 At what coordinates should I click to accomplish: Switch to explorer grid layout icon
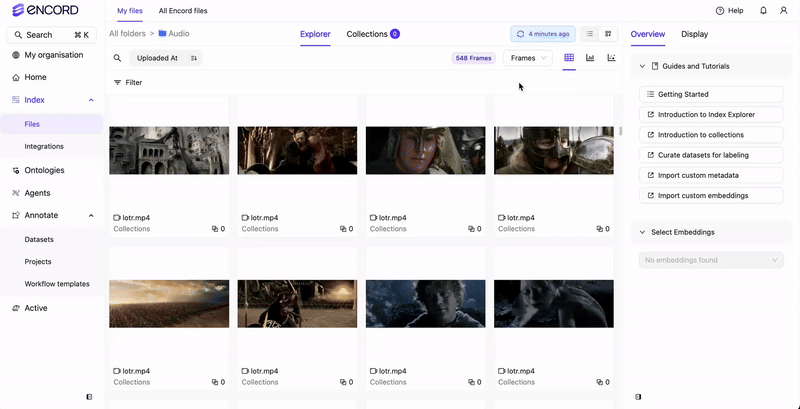pos(608,34)
